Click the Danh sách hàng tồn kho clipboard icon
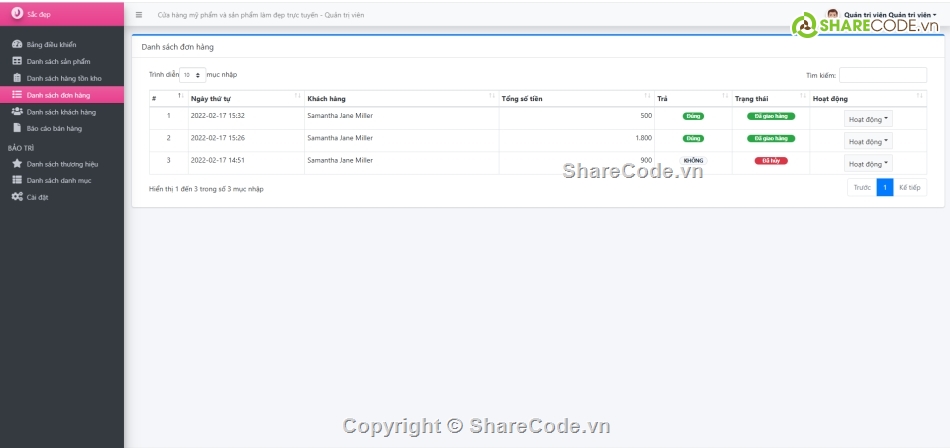 (x=17, y=78)
